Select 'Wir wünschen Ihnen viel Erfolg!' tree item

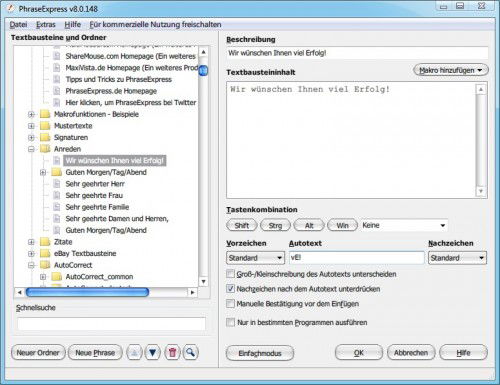115,161
